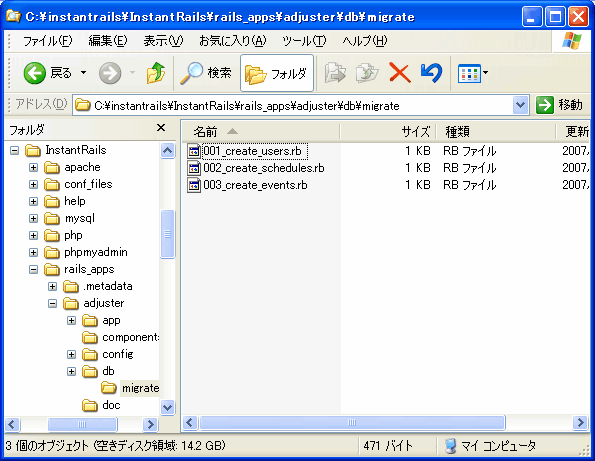Click folder tree scrollbar up arrow
This screenshot has height=461, width=595.
point(167,151)
